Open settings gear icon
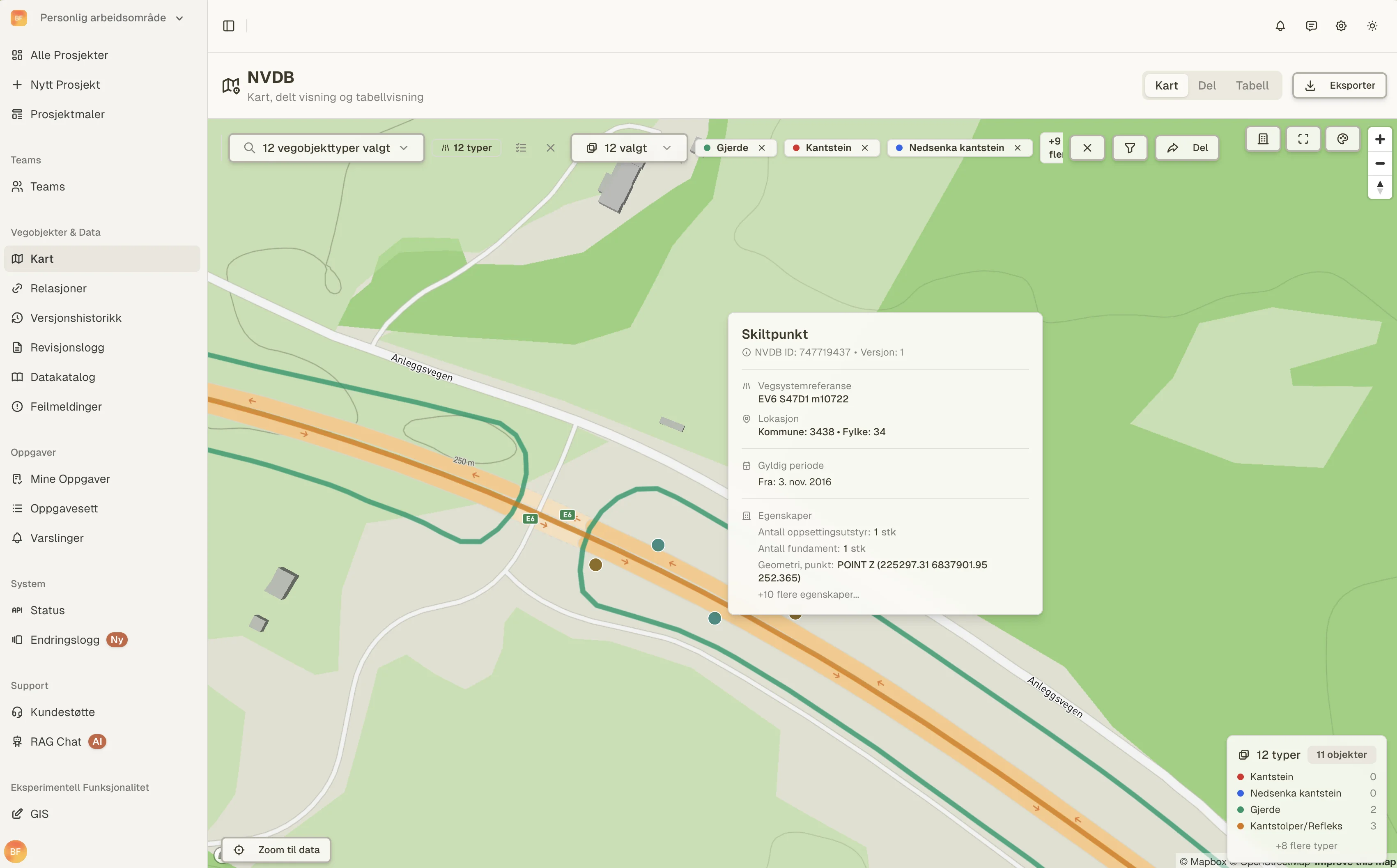Screen dimensions: 1397x868 pos(1341,26)
